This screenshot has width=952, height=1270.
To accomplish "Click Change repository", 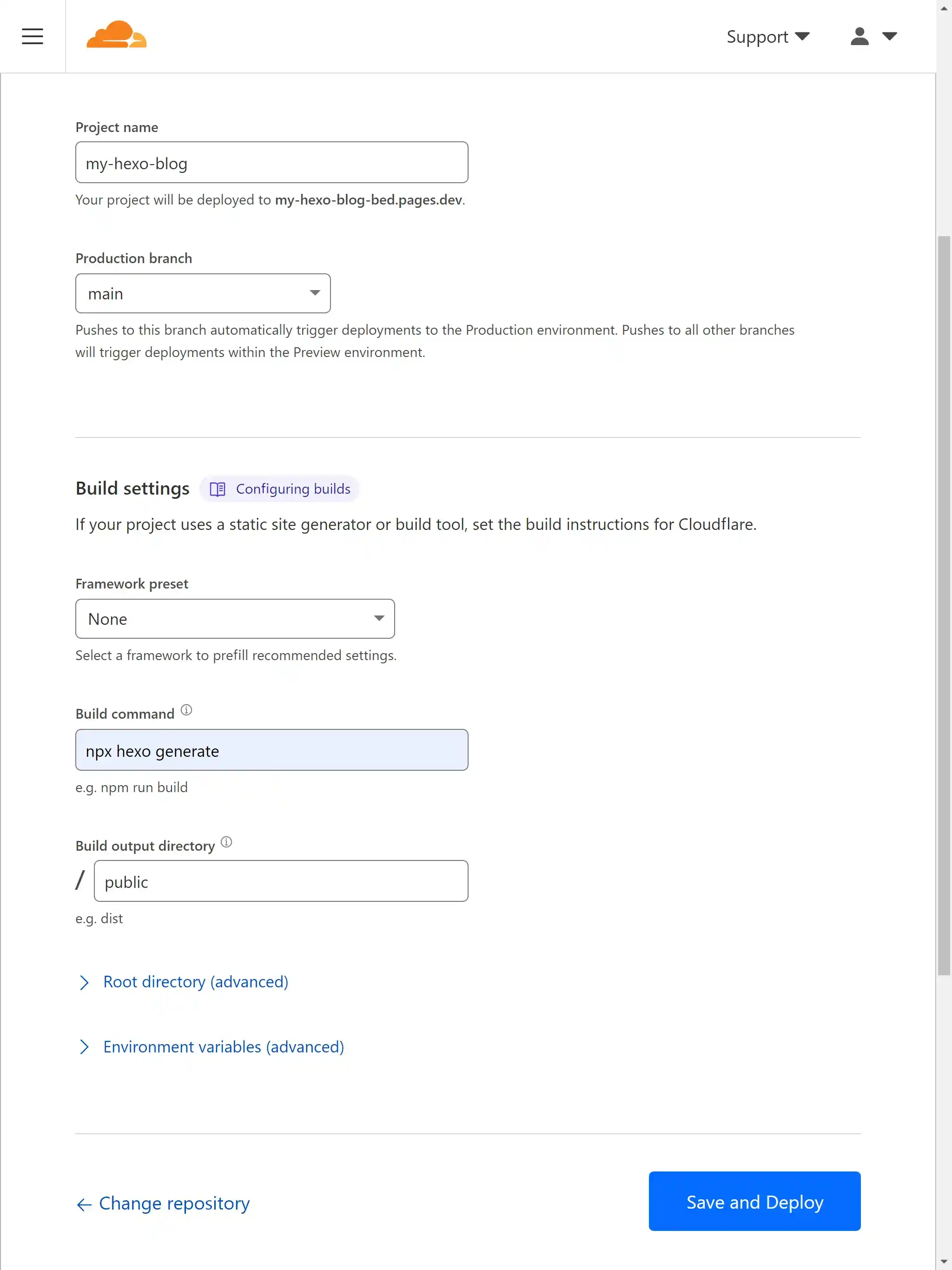I will [x=174, y=1204].
